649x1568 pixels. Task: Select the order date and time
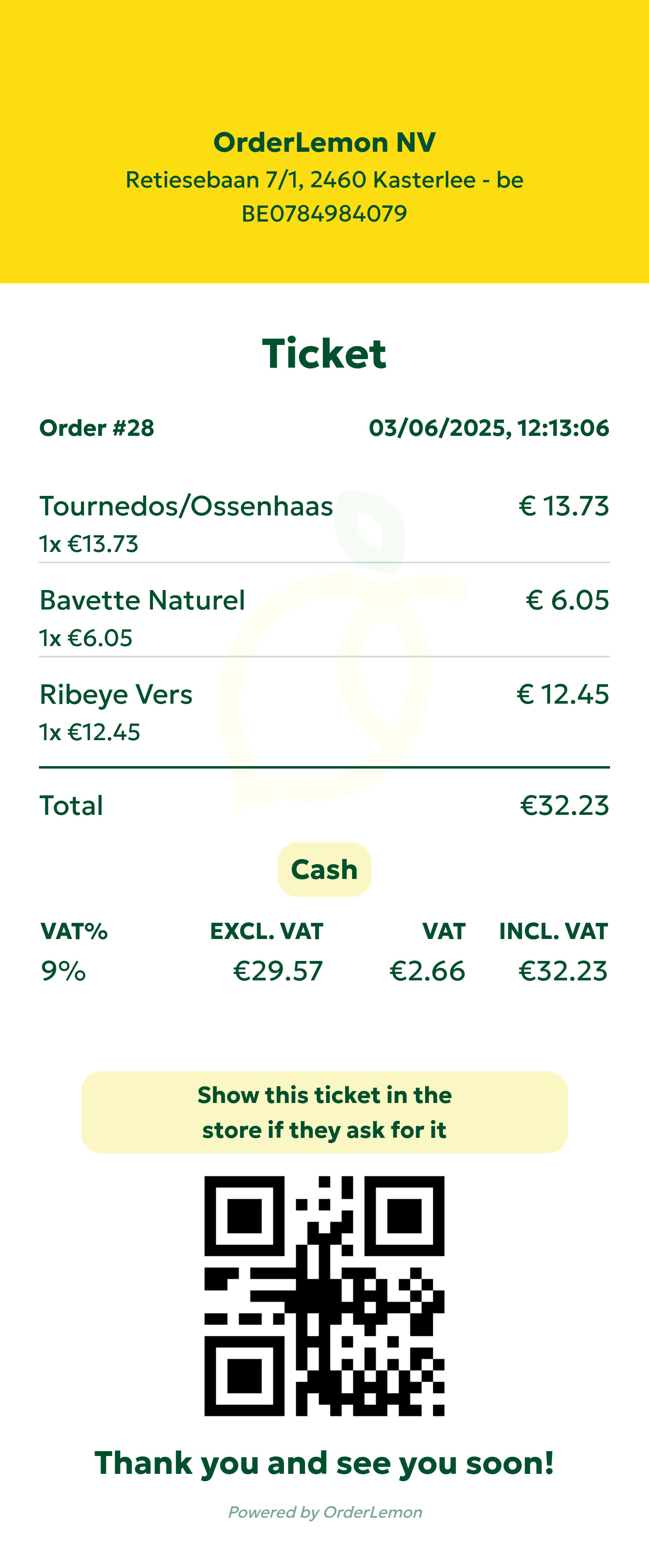[x=488, y=428]
